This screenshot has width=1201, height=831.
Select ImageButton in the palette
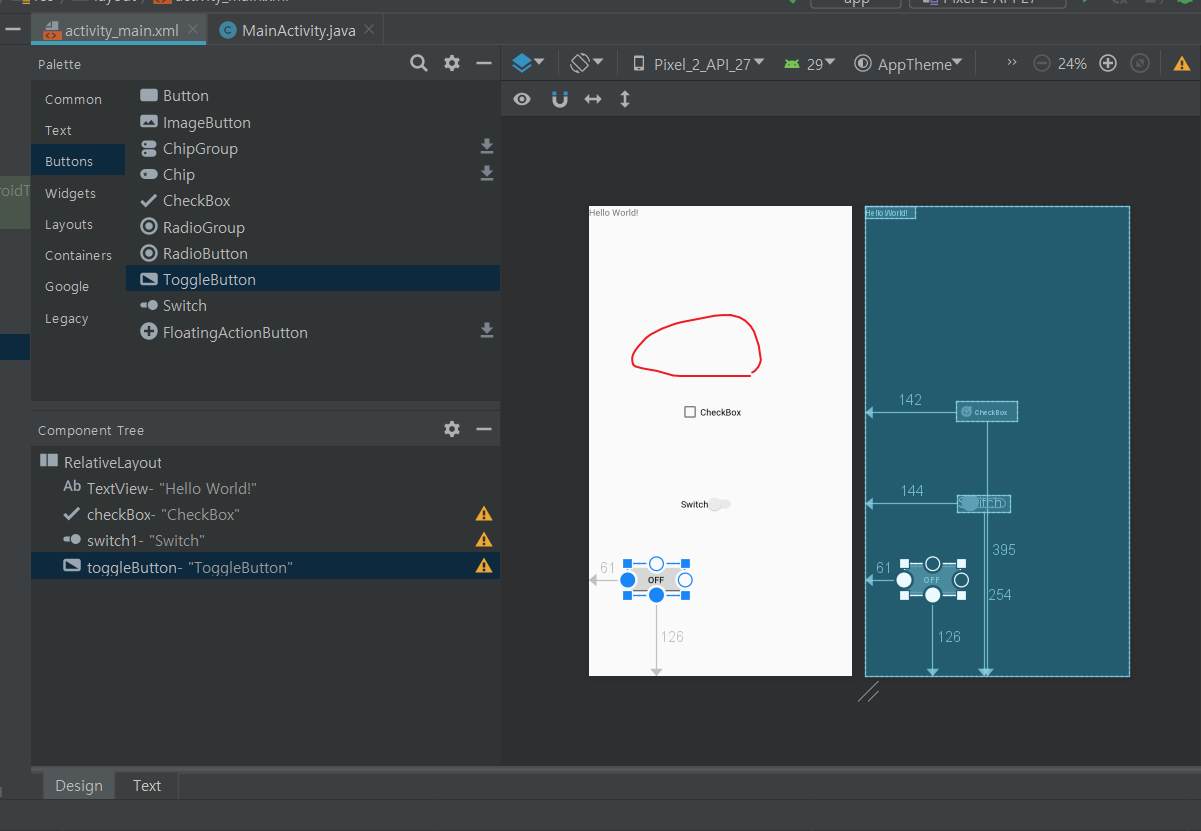[x=313, y=122]
